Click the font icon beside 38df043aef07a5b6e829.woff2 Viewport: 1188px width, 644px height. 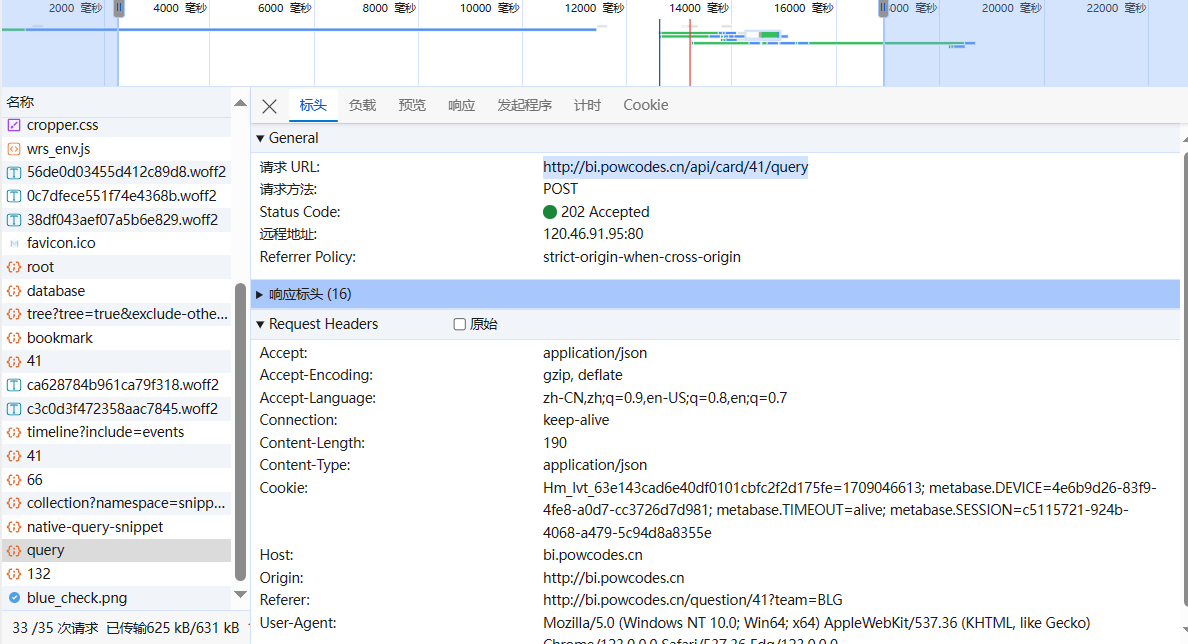14,220
